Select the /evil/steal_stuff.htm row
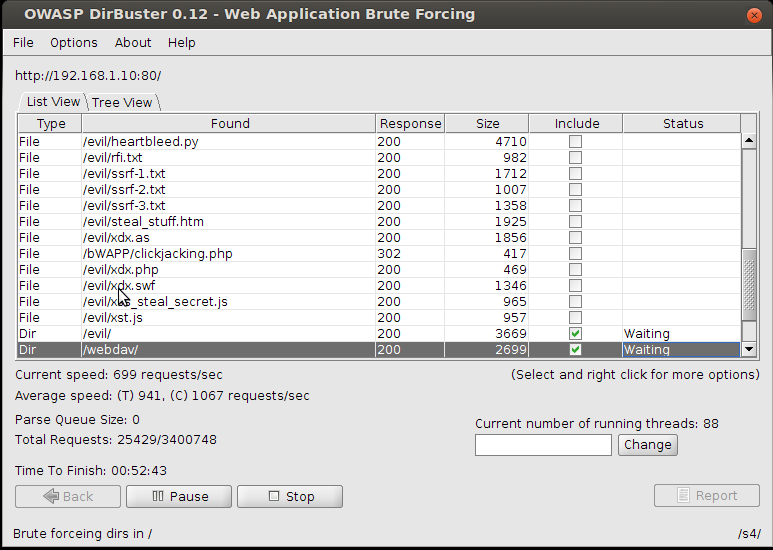Image resolution: width=773 pixels, height=550 pixels. pos(143,222)
